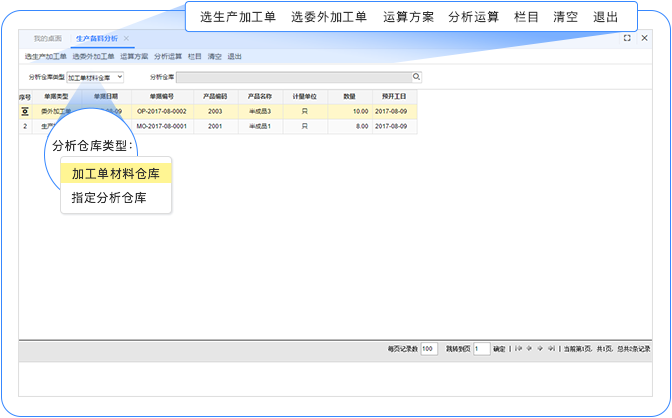This screenshot has width=672, height=418.
Task: Click 清空 in the small window toolbar
Action: (x=215, y=56)
